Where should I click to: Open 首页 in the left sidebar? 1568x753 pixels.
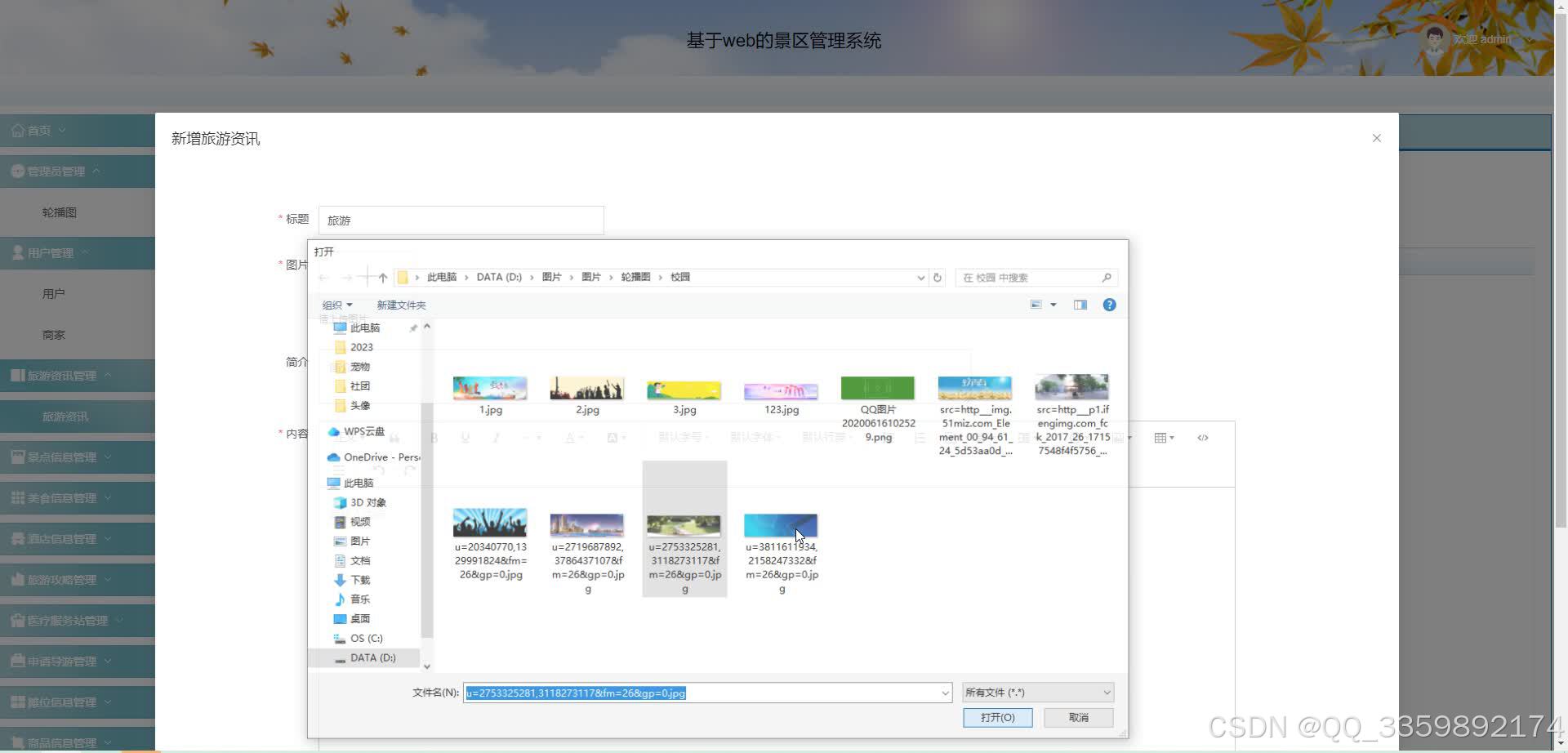(x=78, y=131)
